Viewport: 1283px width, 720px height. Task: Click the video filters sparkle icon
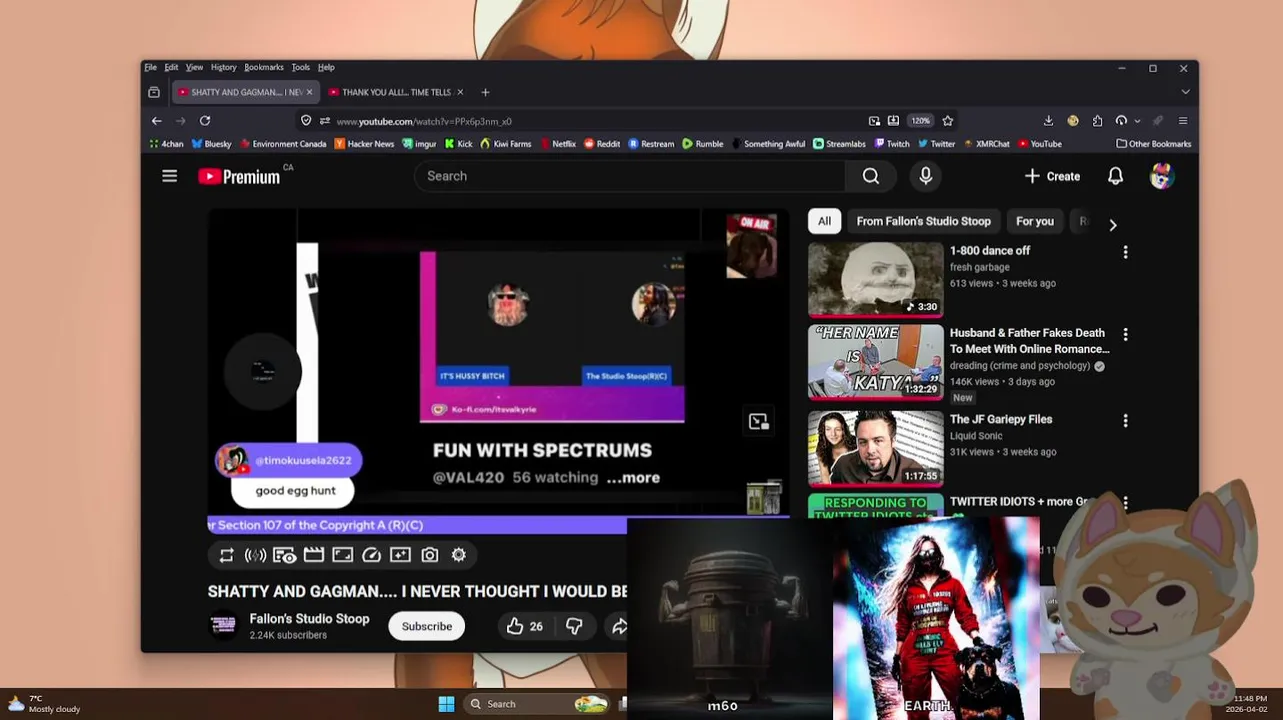coord(400,555)
